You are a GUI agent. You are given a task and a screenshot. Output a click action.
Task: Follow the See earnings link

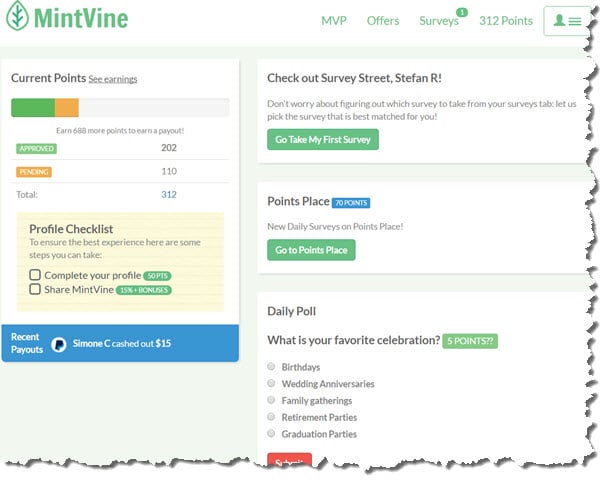coord(113,79)
